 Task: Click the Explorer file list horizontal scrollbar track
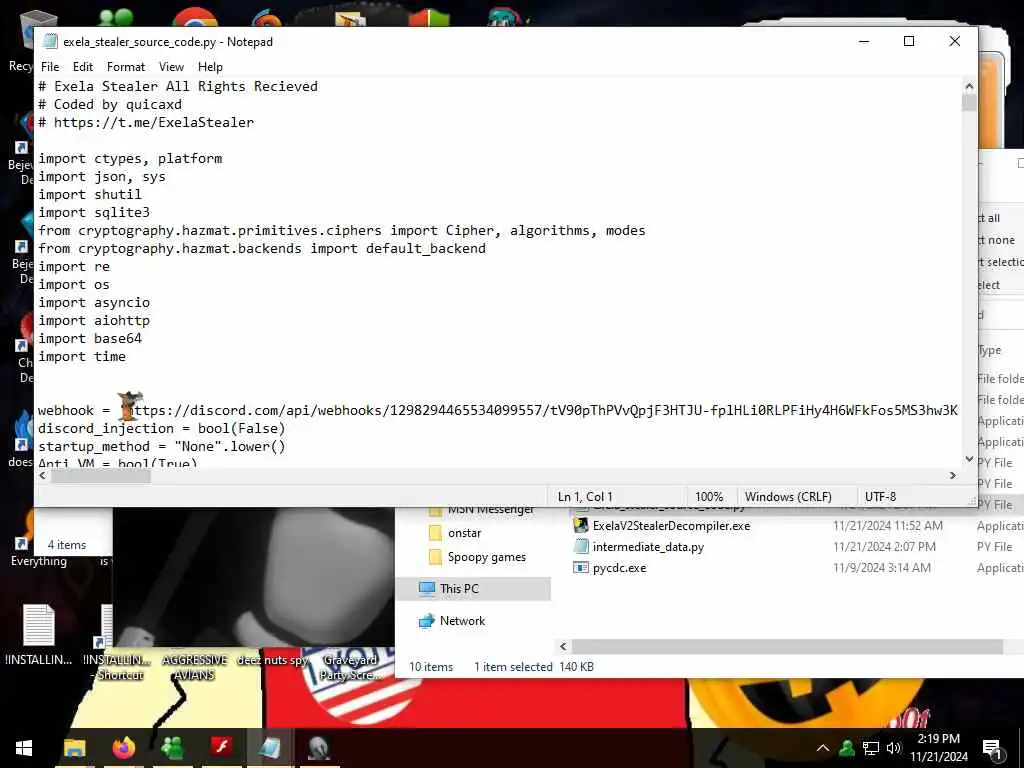[x=787, y=647]
